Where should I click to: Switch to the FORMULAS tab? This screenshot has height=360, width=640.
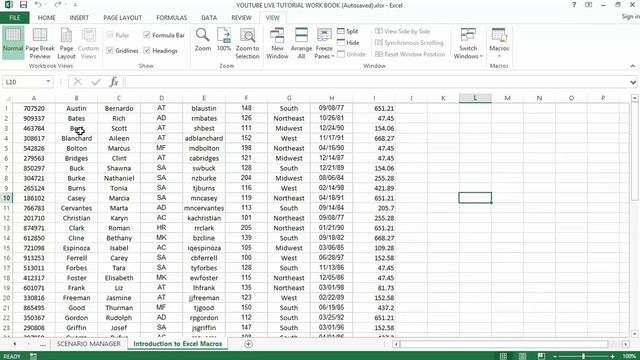pyautogui.click(x=171, y=18)
